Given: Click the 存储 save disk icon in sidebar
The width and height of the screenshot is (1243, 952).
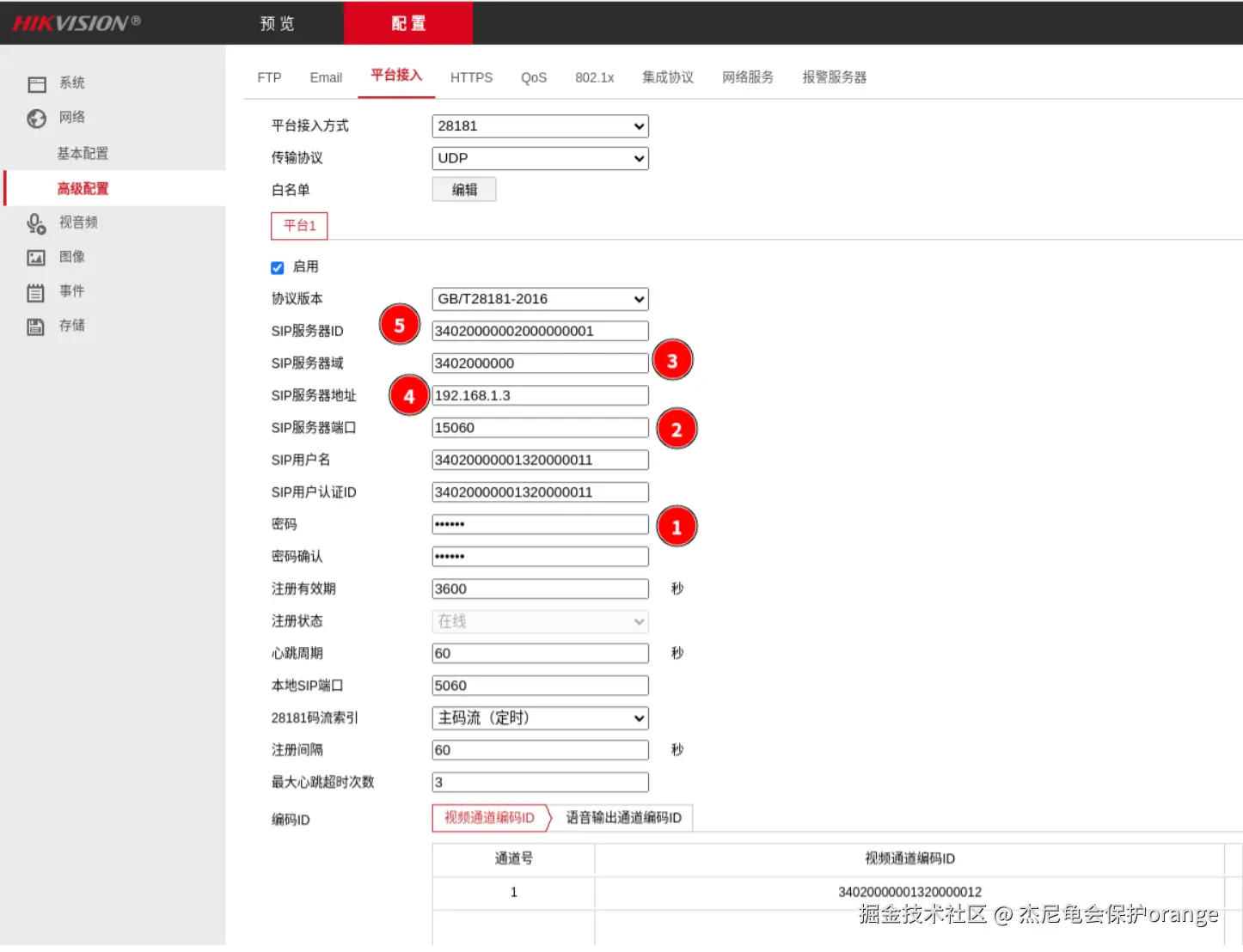Looking at the screenshot, I should point(36,326).
